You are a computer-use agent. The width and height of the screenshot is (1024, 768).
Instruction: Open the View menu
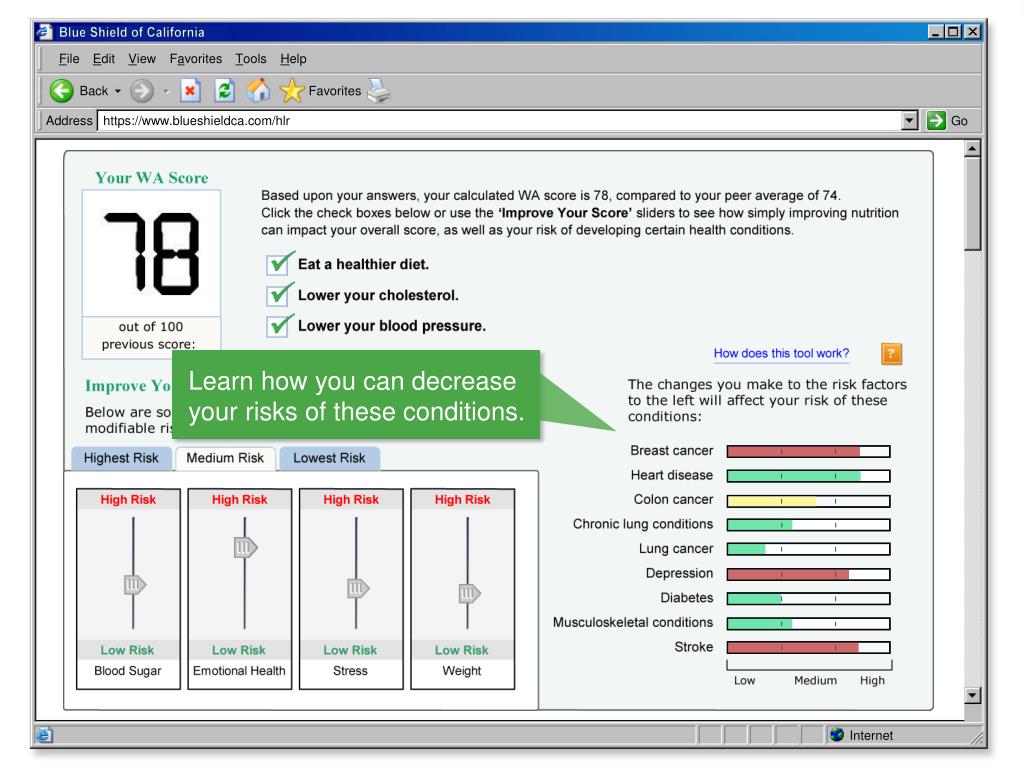142,59
